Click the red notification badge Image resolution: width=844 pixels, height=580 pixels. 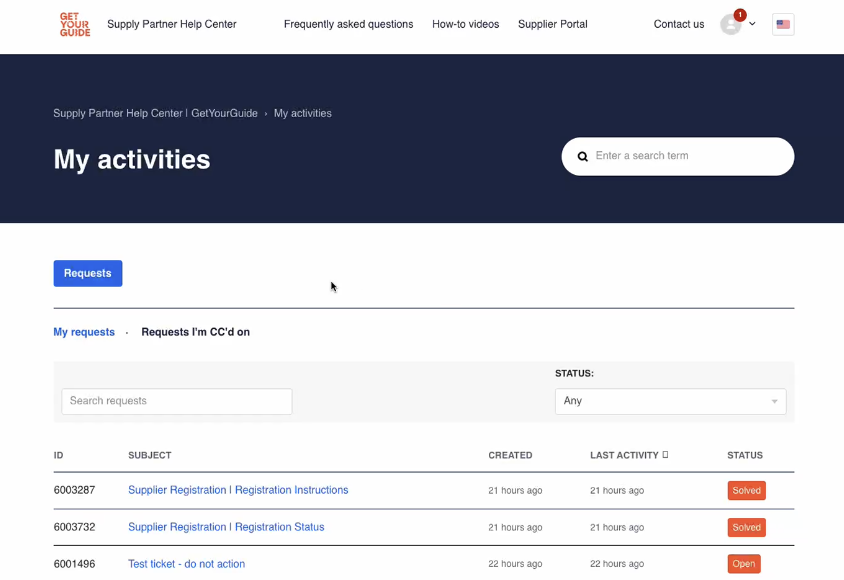click(740, 15)
